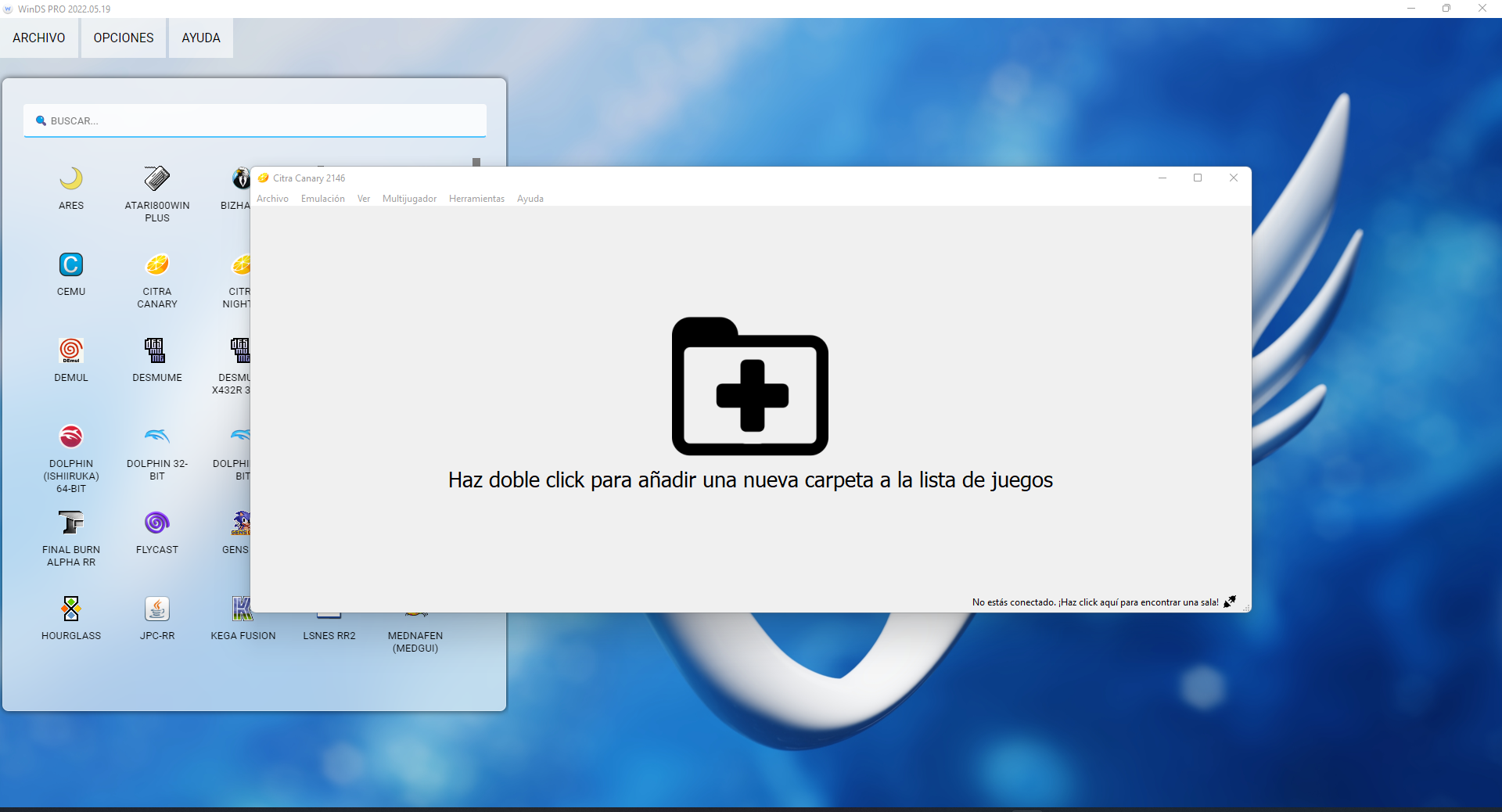Click the Citra window resize grip corner

click(1246, 607)
